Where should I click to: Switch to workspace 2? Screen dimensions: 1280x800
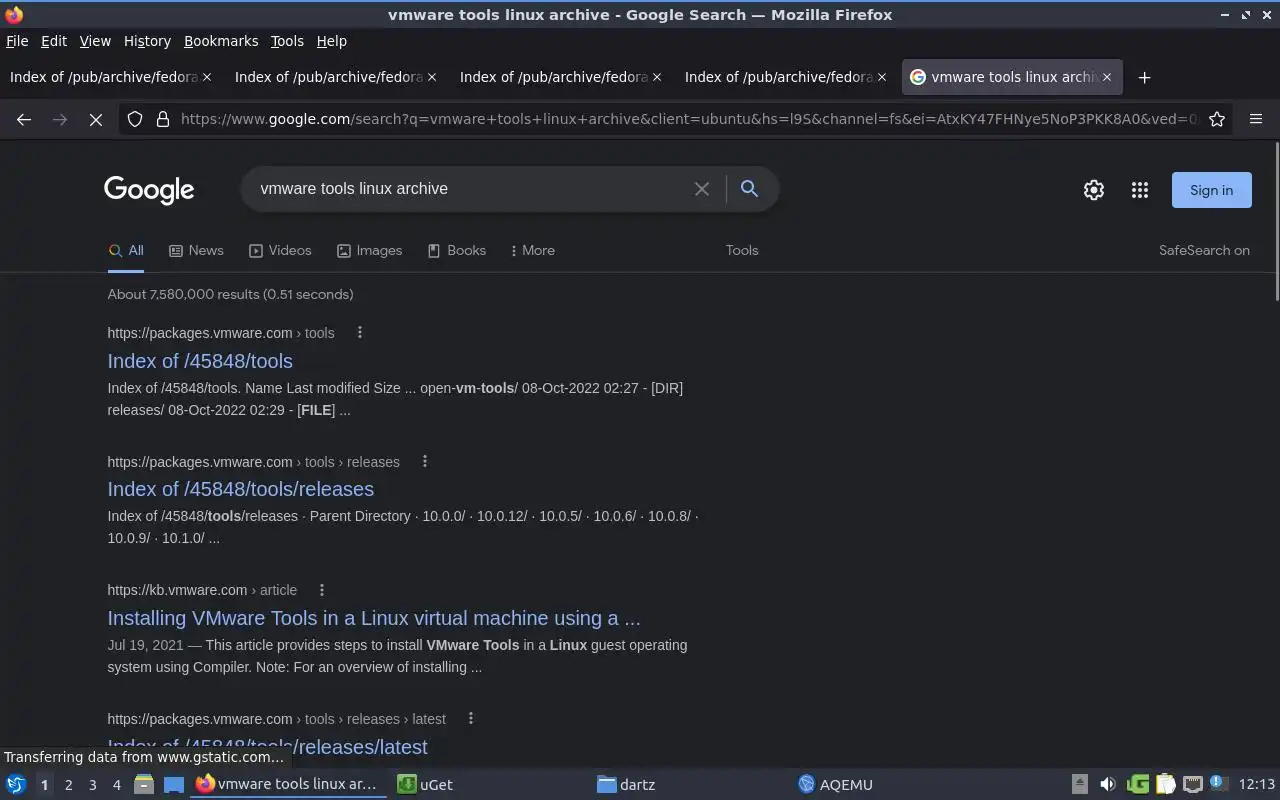[x=68, y=785]
